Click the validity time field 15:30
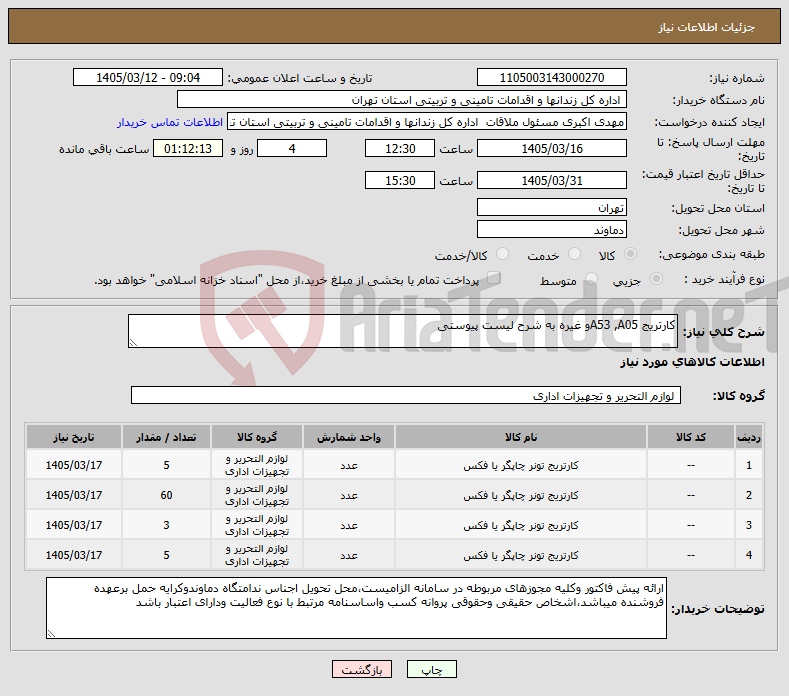This screenshot has height=696, width=789. point(400,180)
